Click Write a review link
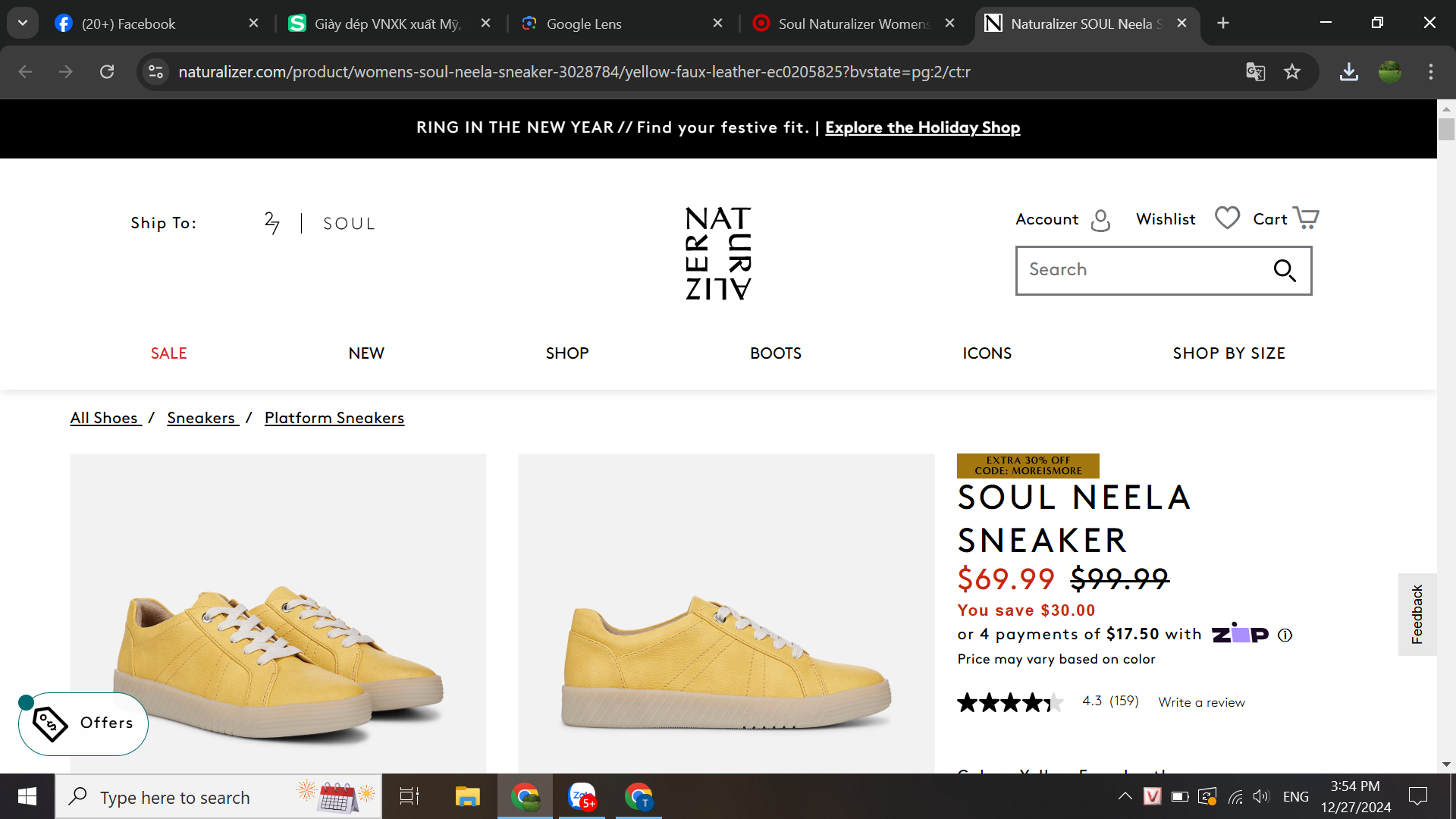 tap(1201, 702)
